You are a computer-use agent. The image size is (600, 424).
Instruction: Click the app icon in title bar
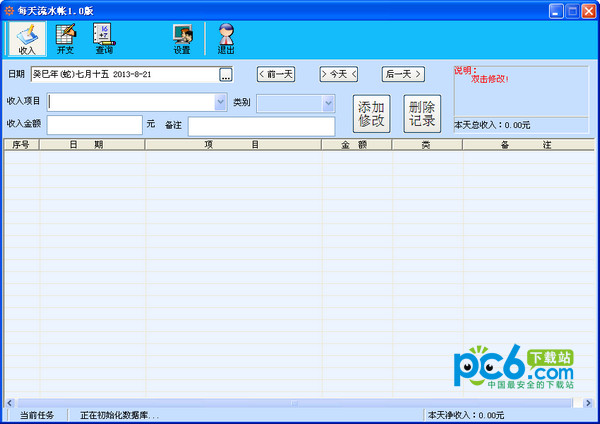(x=10, y=9)
